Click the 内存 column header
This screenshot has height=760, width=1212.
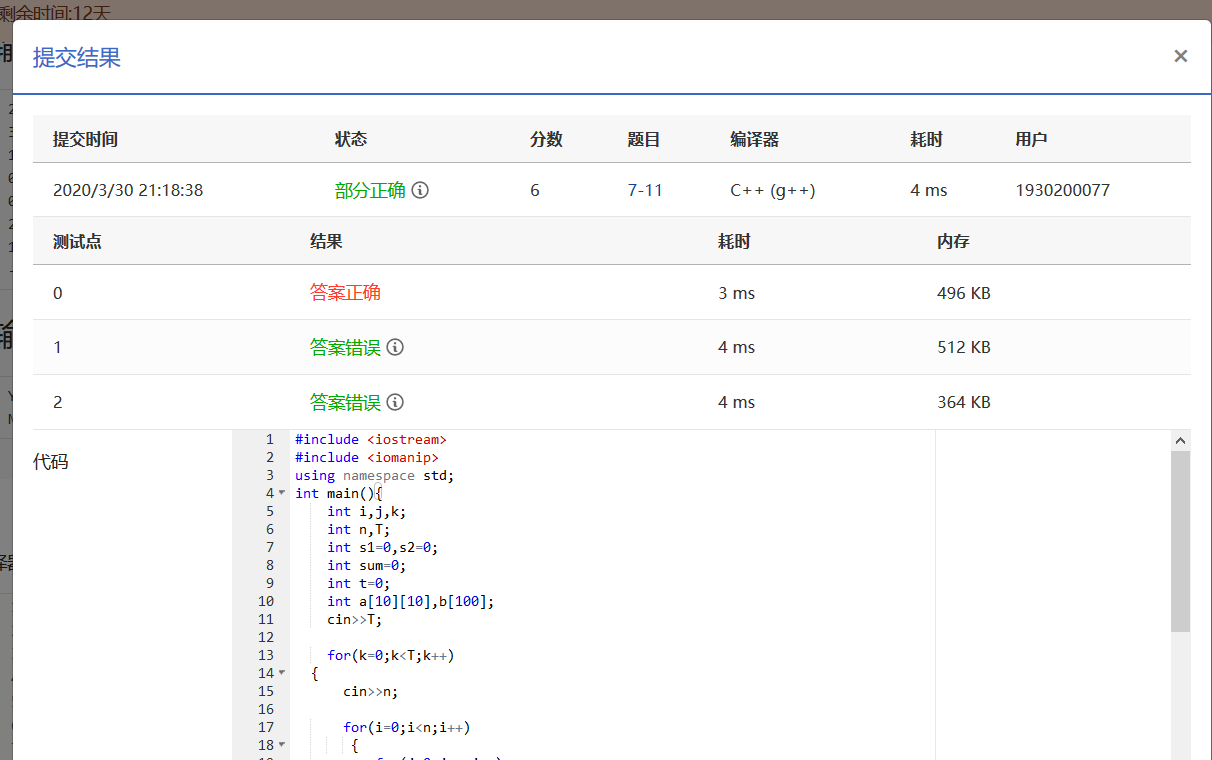953,241
